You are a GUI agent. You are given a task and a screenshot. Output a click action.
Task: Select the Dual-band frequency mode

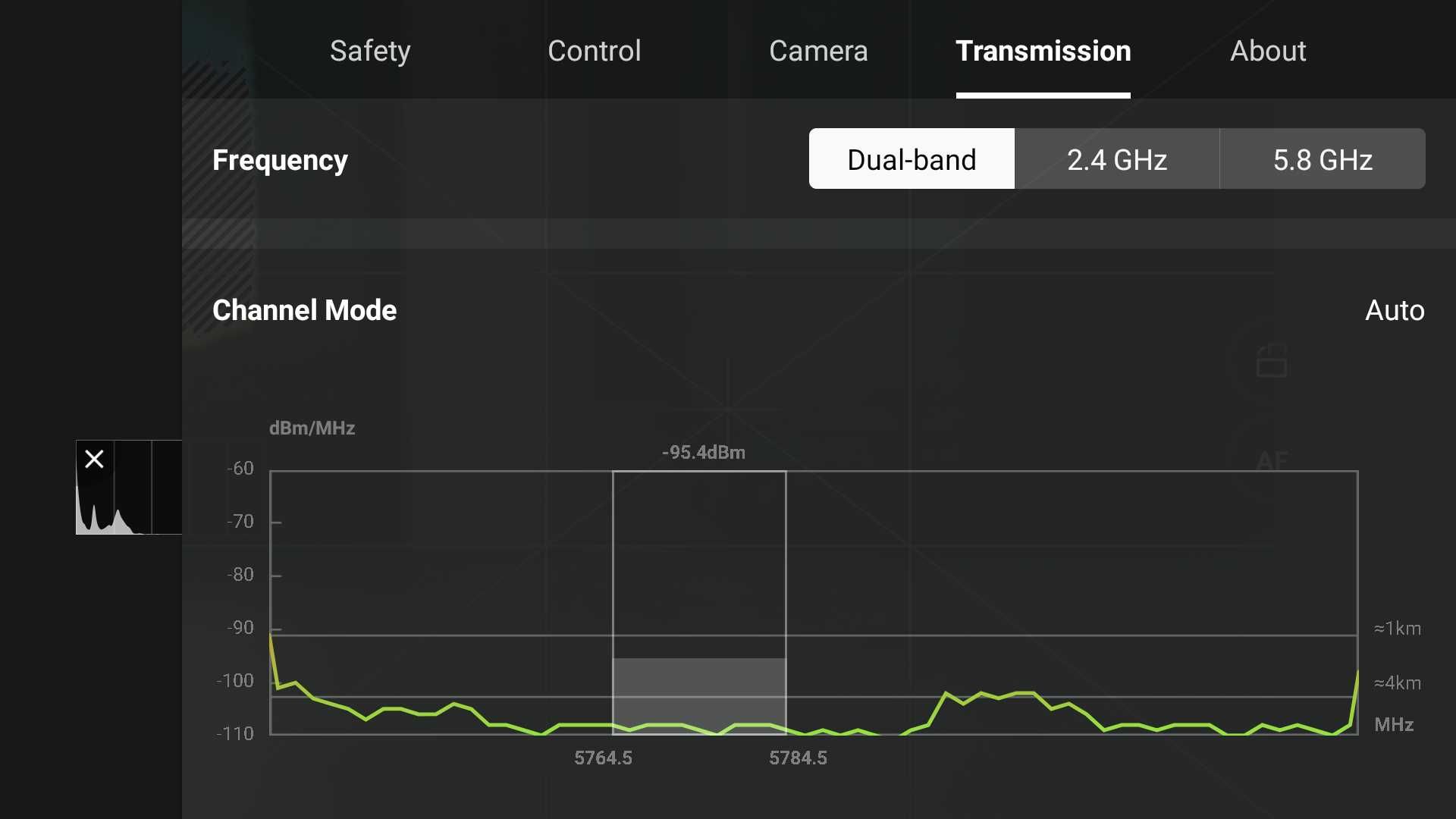[x=911, y=159]
